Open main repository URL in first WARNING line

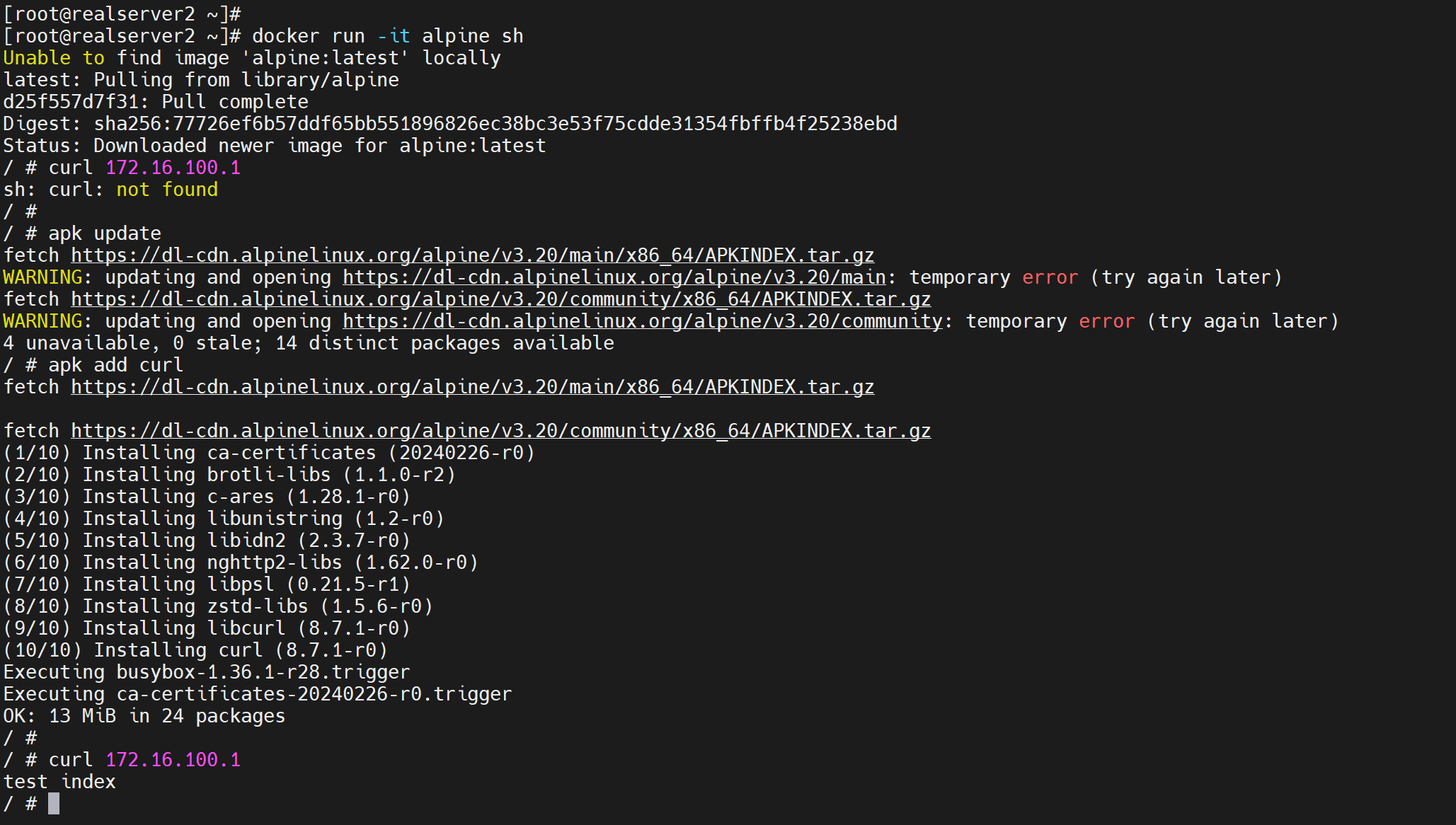pos(614,277)
